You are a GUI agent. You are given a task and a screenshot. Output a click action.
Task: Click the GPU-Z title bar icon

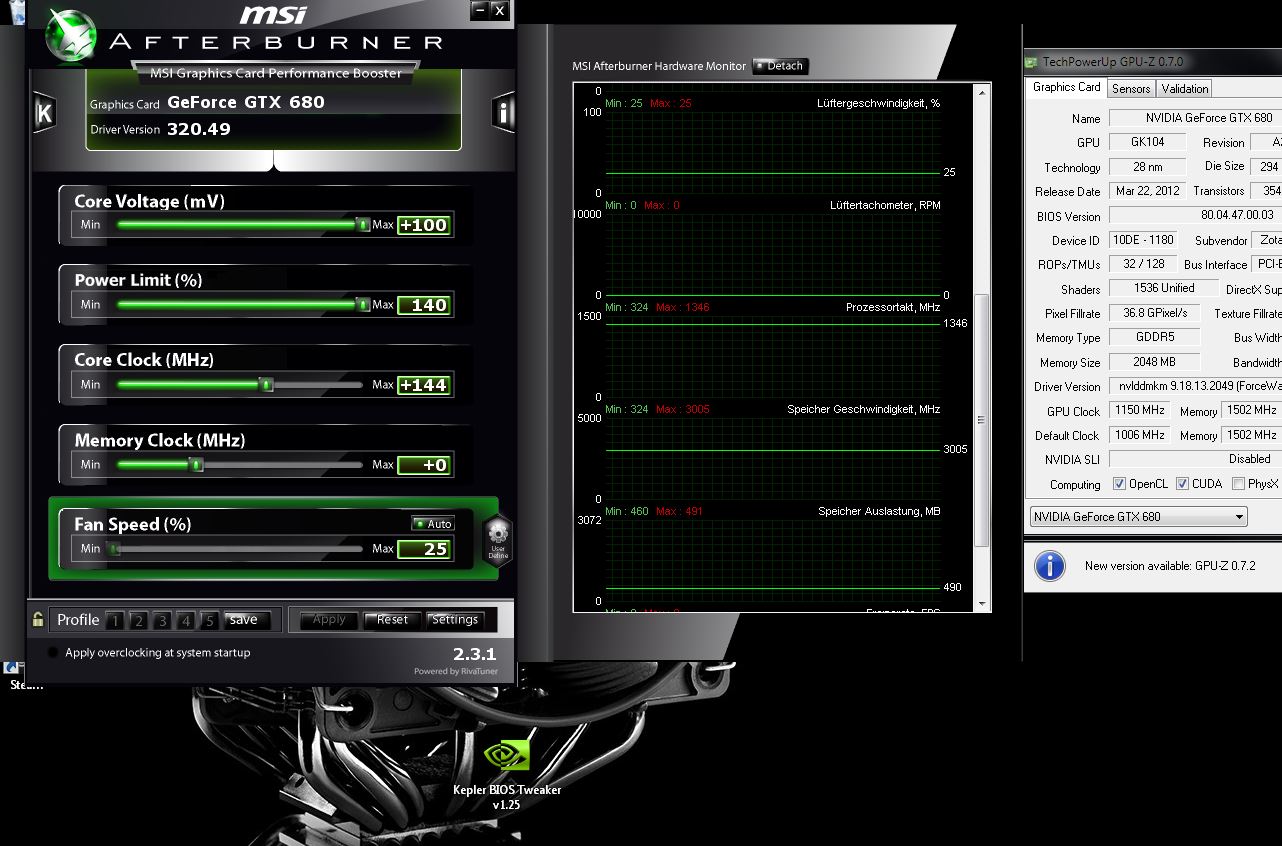coord(1031,62)
